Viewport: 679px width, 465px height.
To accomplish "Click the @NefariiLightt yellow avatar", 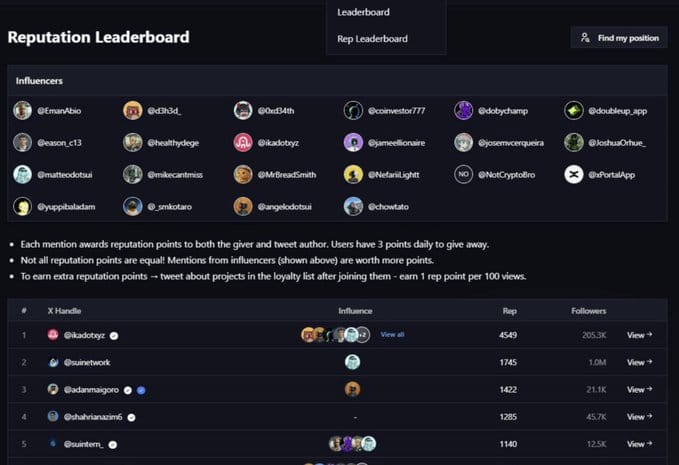I will coord(353,174).
